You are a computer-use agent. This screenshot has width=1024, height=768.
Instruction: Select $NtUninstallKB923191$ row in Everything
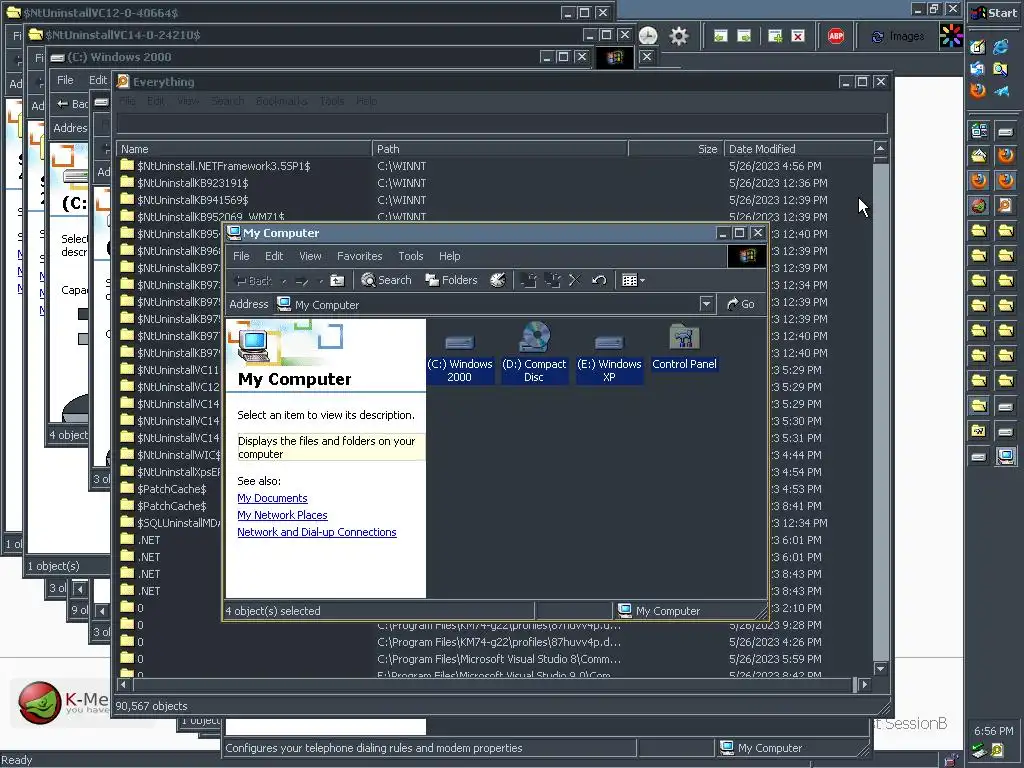[x=494, y=183]
